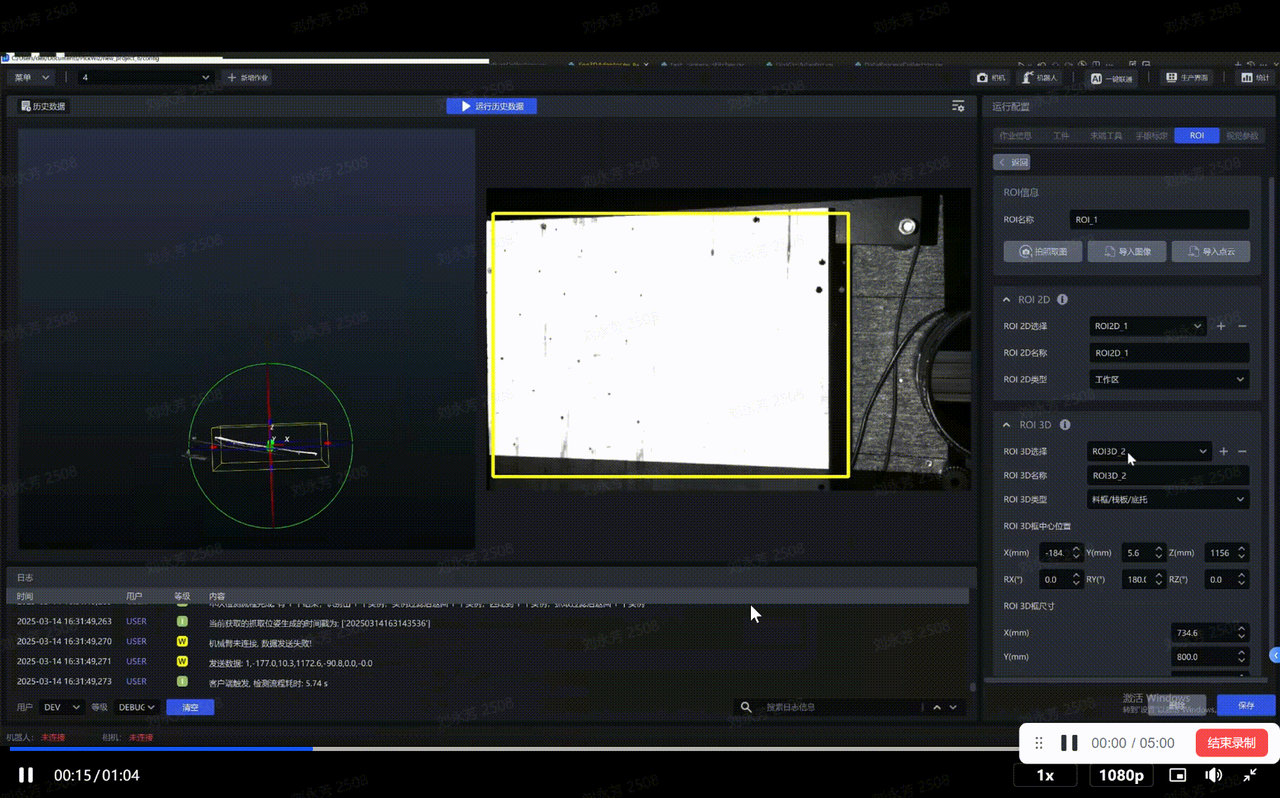Mute the video player volume
The image size is (1280, 798).
[1214, 775]
